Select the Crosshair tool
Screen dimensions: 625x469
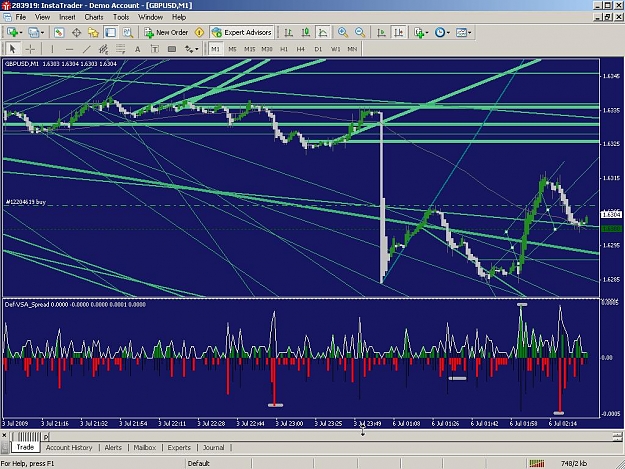point(30,49)
